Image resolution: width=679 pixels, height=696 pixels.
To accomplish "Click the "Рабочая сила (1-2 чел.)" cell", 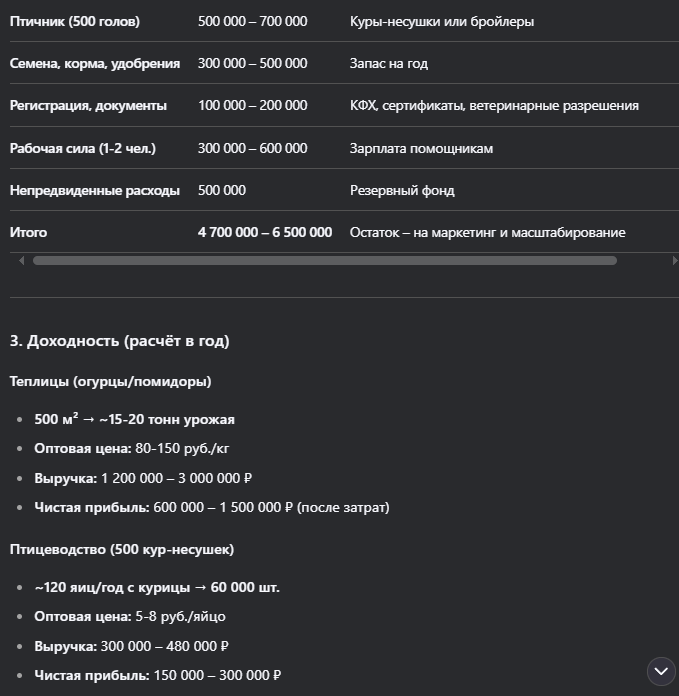I will coord(83,148).
